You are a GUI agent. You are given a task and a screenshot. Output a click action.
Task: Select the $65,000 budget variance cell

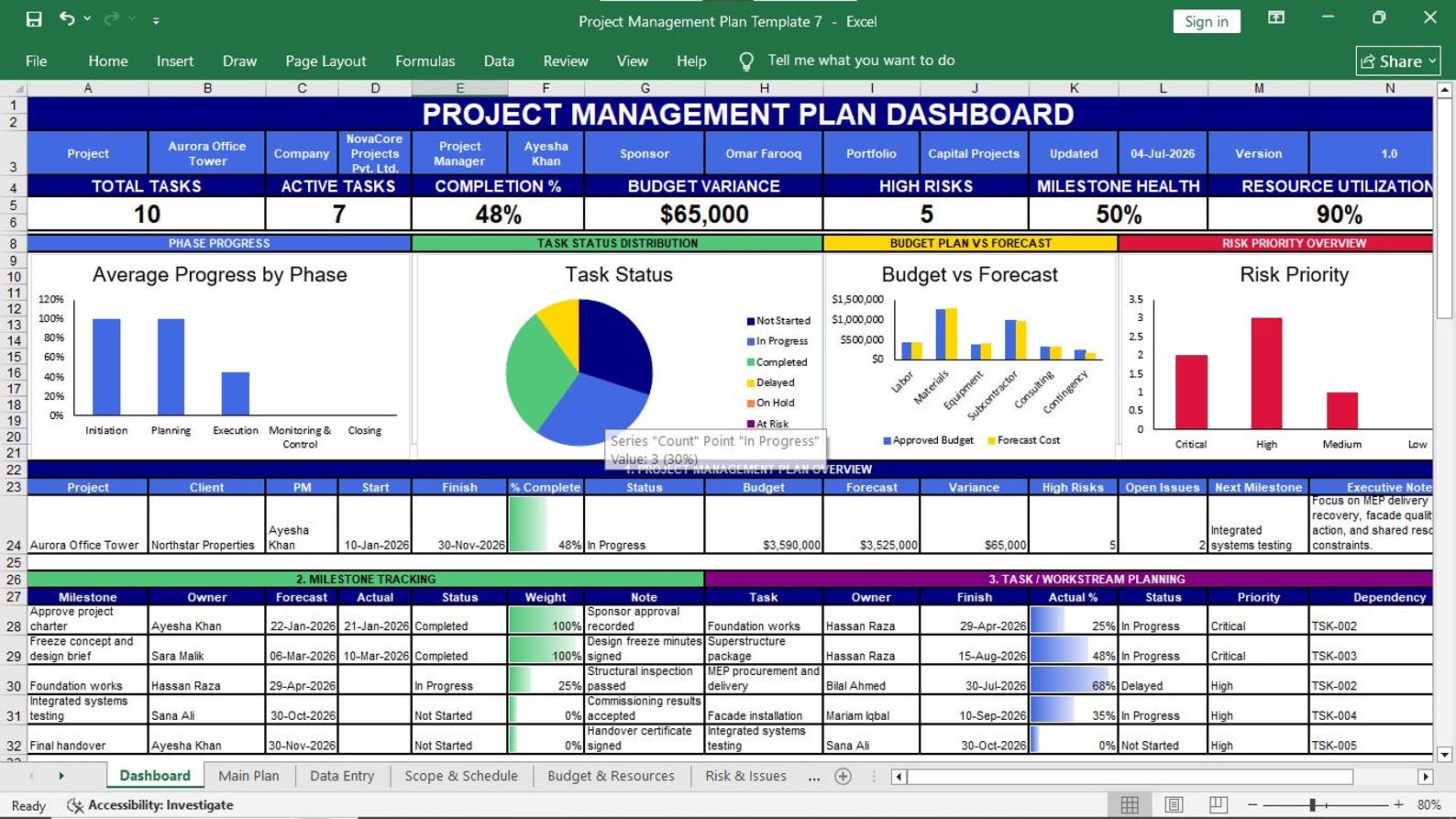(703, 215)
